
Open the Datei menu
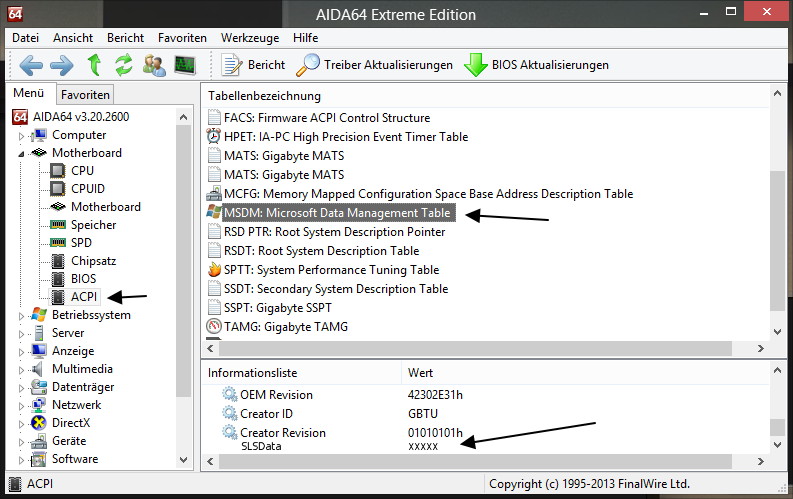tap(25, 38)
